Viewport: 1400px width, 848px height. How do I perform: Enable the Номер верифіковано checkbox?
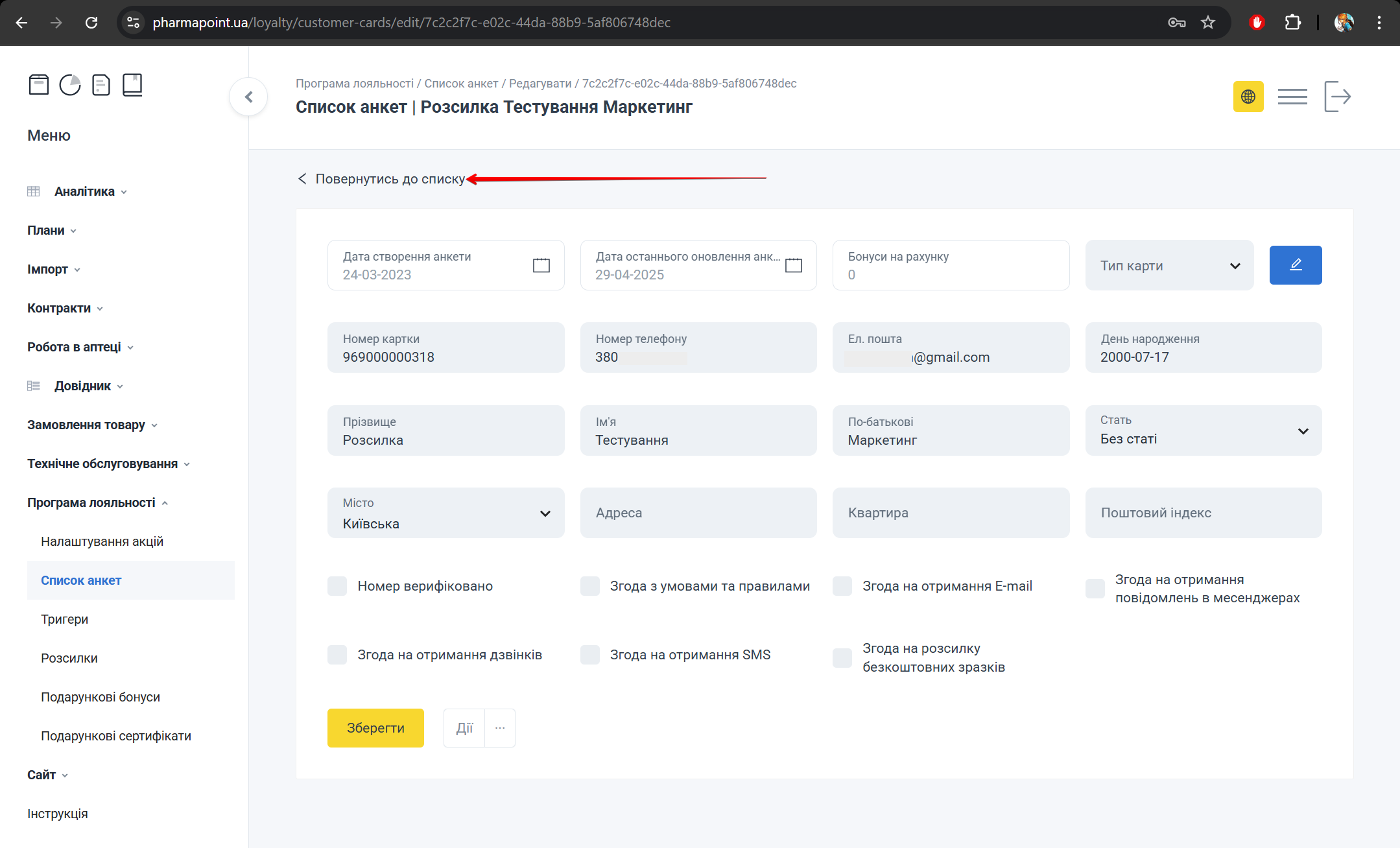pos(337,586)
